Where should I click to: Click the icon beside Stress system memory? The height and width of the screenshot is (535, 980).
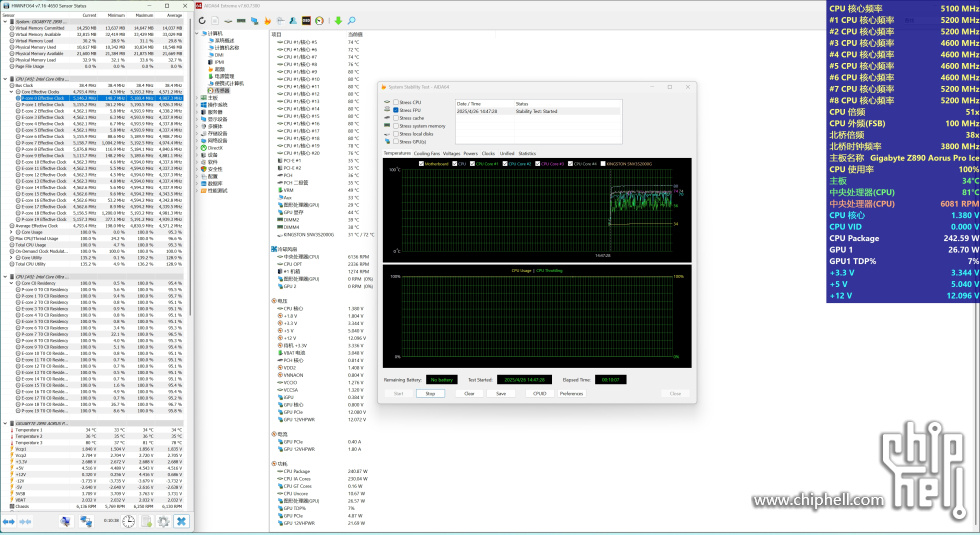(x=387, y=126)
